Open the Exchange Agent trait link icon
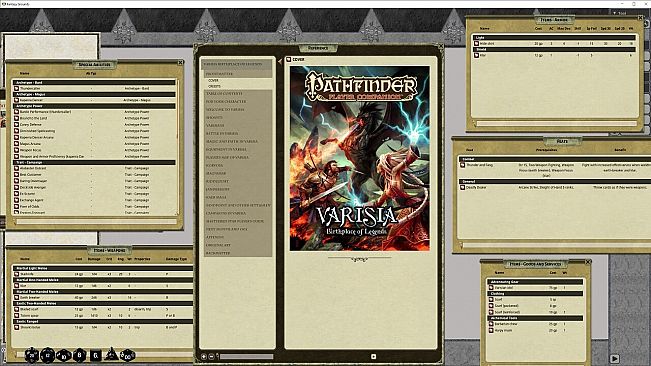651x366 pixels. 16,200
